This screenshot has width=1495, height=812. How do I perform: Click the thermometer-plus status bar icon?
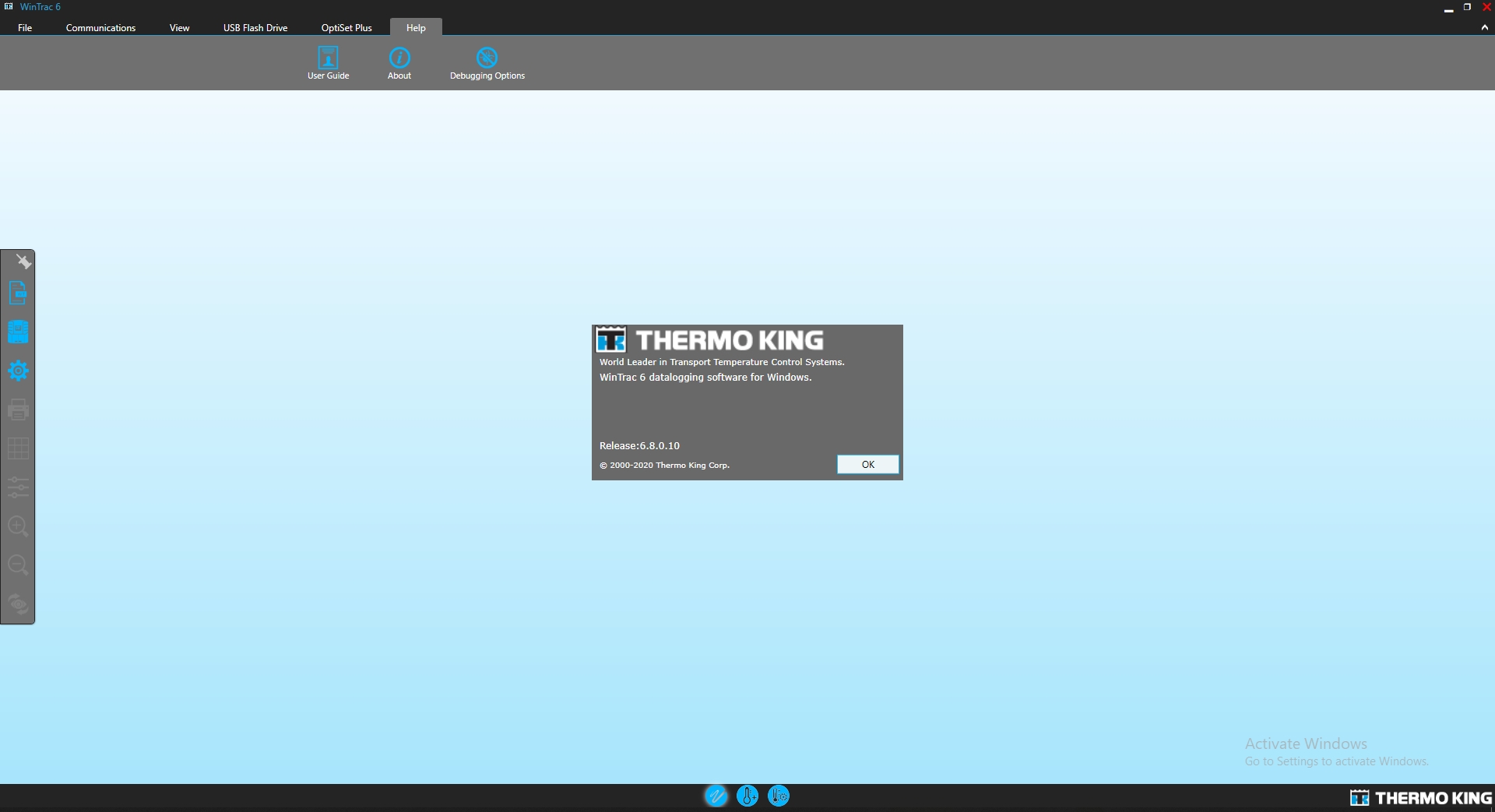click(x=747, y=796)
